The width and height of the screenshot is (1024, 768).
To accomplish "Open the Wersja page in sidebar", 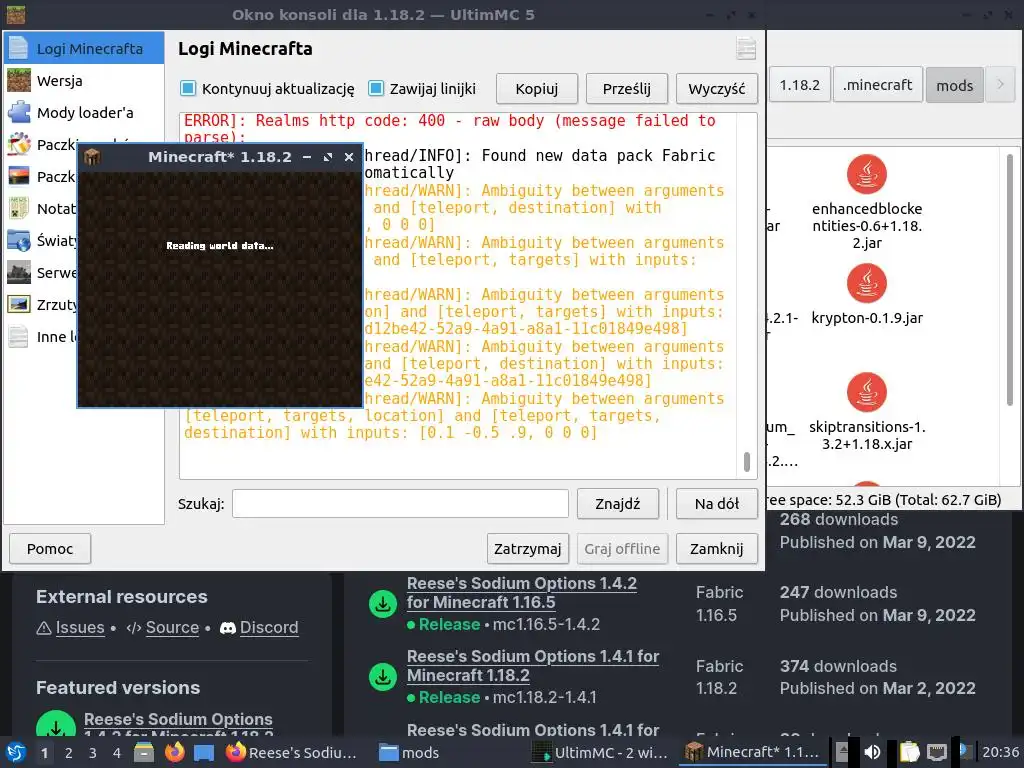I will pos(84,80).
